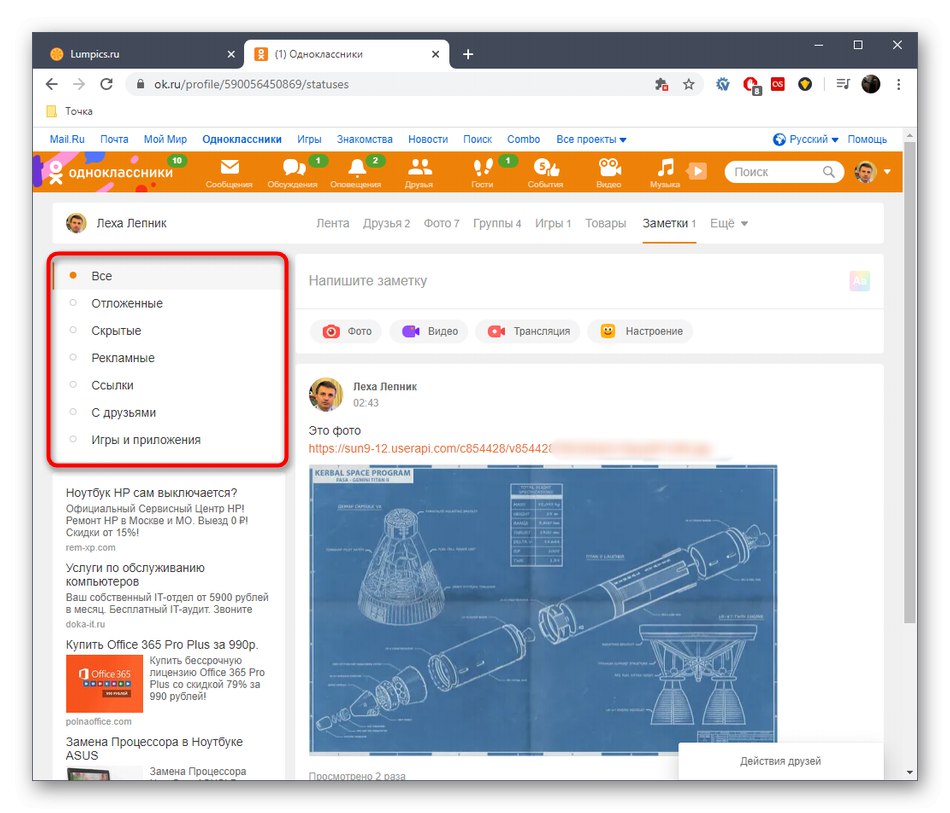950x813 pixels.
Task: Open the user avatar account dropdown arrow
Action: pos(887,172)
